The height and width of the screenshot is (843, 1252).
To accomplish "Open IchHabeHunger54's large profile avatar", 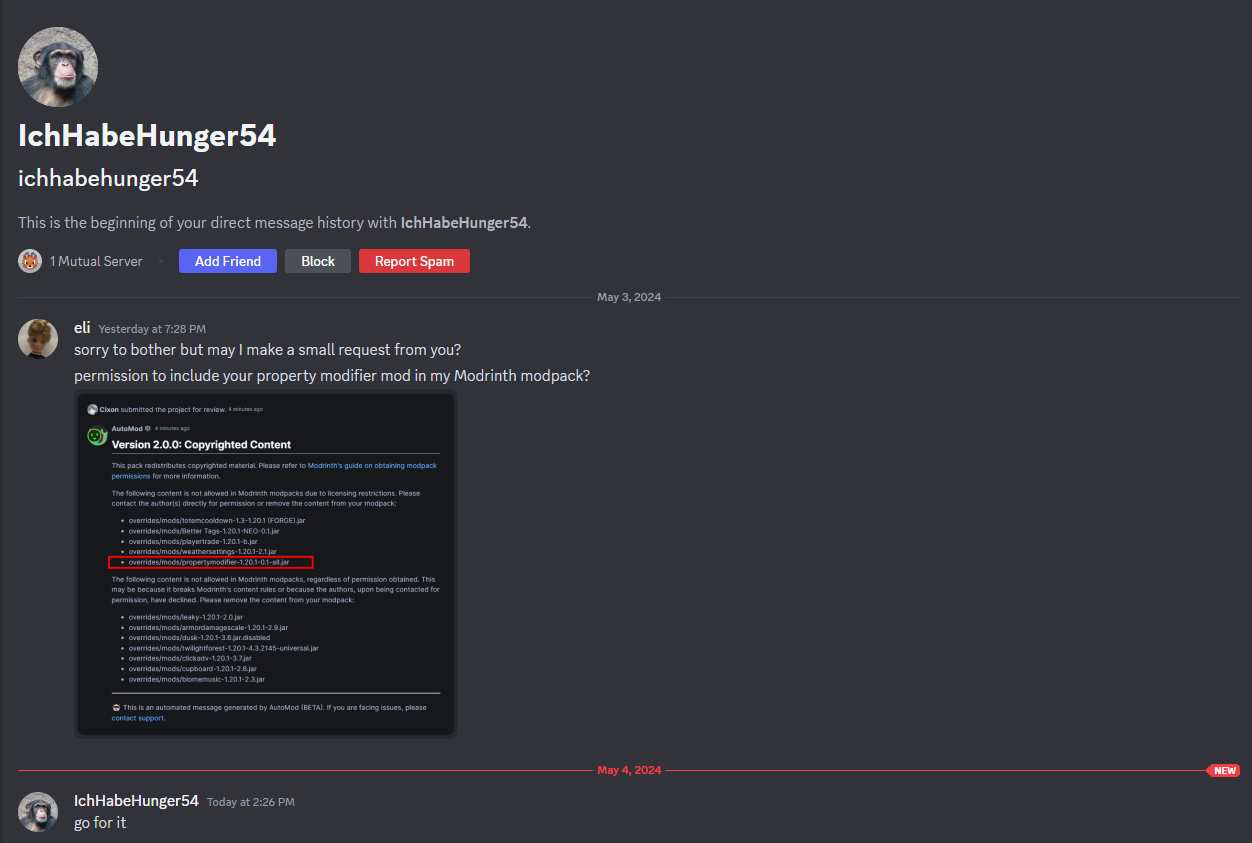I will pos(58,67).
